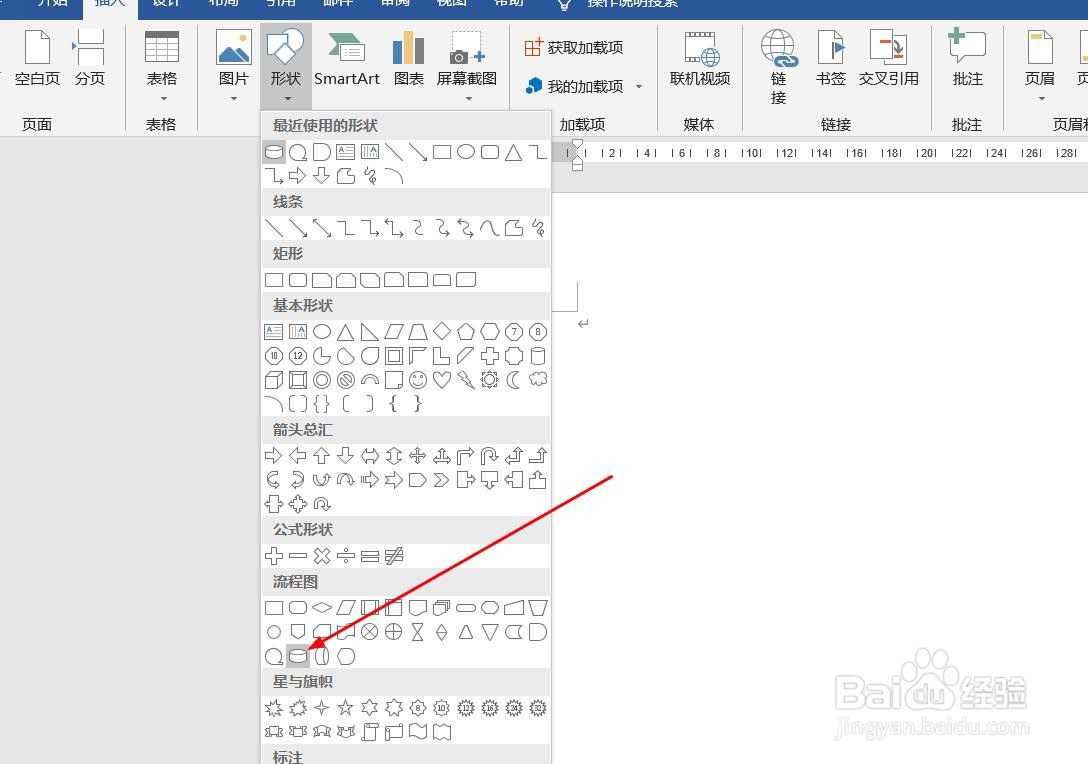
Task: Choose flowchart summing junction shape
Action: tap(370, 631)
